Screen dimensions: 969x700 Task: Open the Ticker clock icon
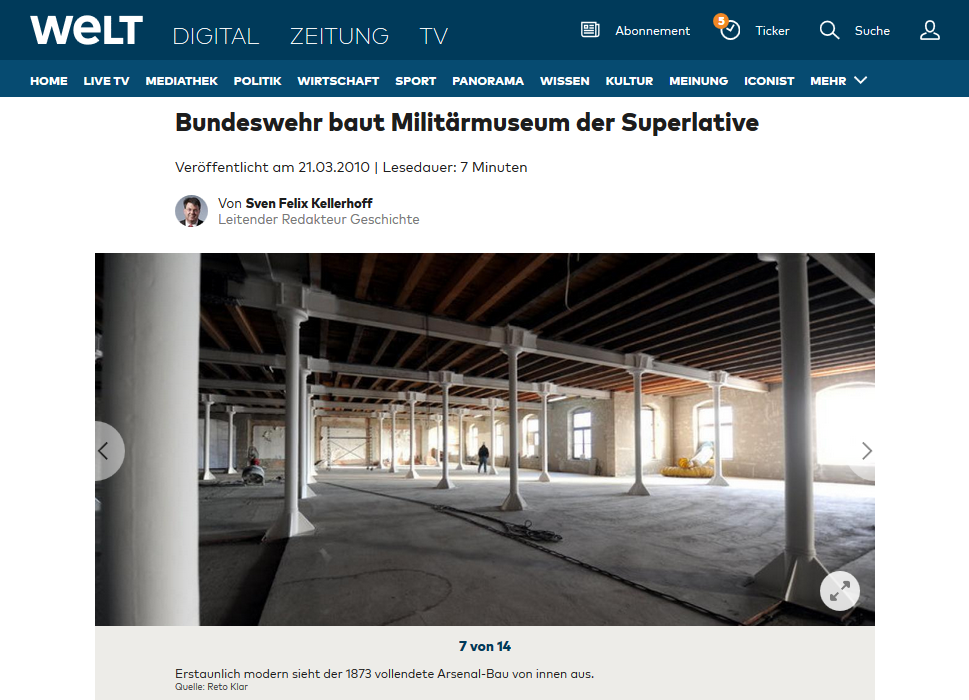729,29
